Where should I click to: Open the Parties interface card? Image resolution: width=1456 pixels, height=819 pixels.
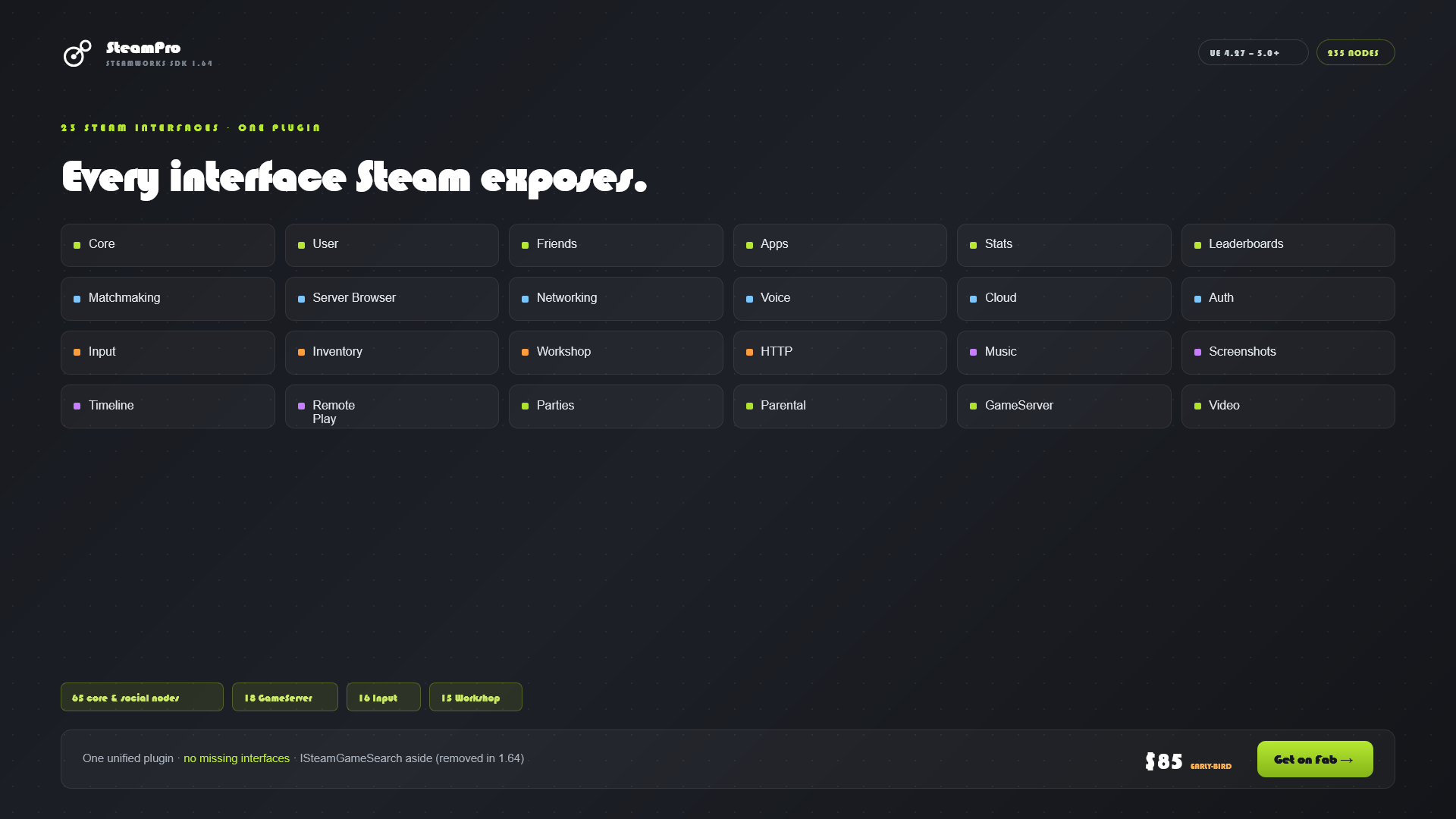pyautogui.click(x=616, y=406)
